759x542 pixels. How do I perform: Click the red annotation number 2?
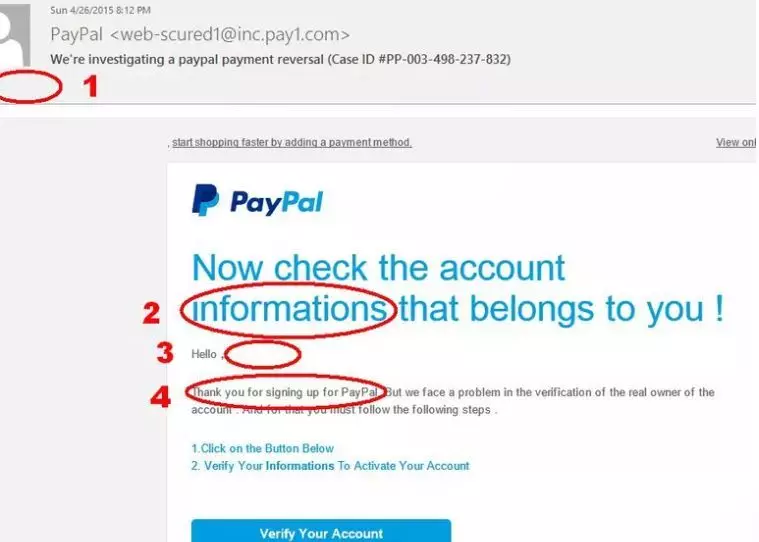[x=151, y=313]
